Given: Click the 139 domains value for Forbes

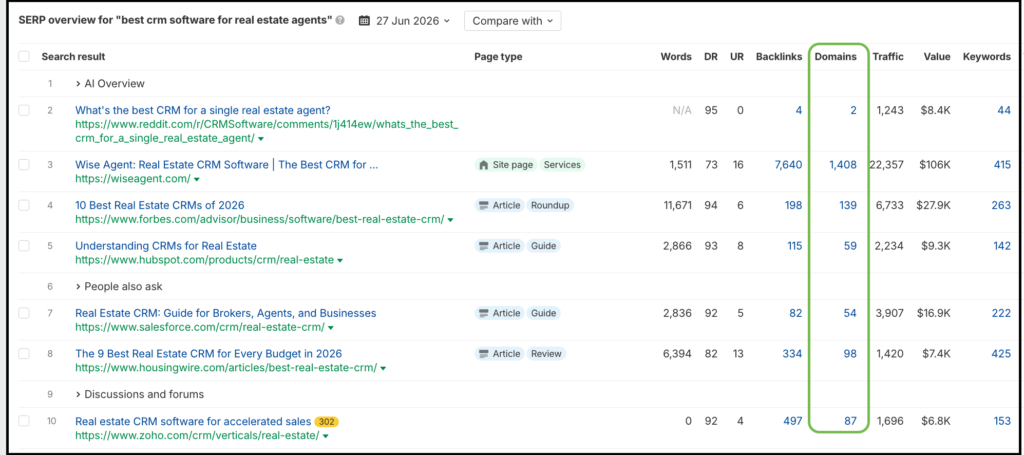Looking at the screenshot, I should click(848, 206).
